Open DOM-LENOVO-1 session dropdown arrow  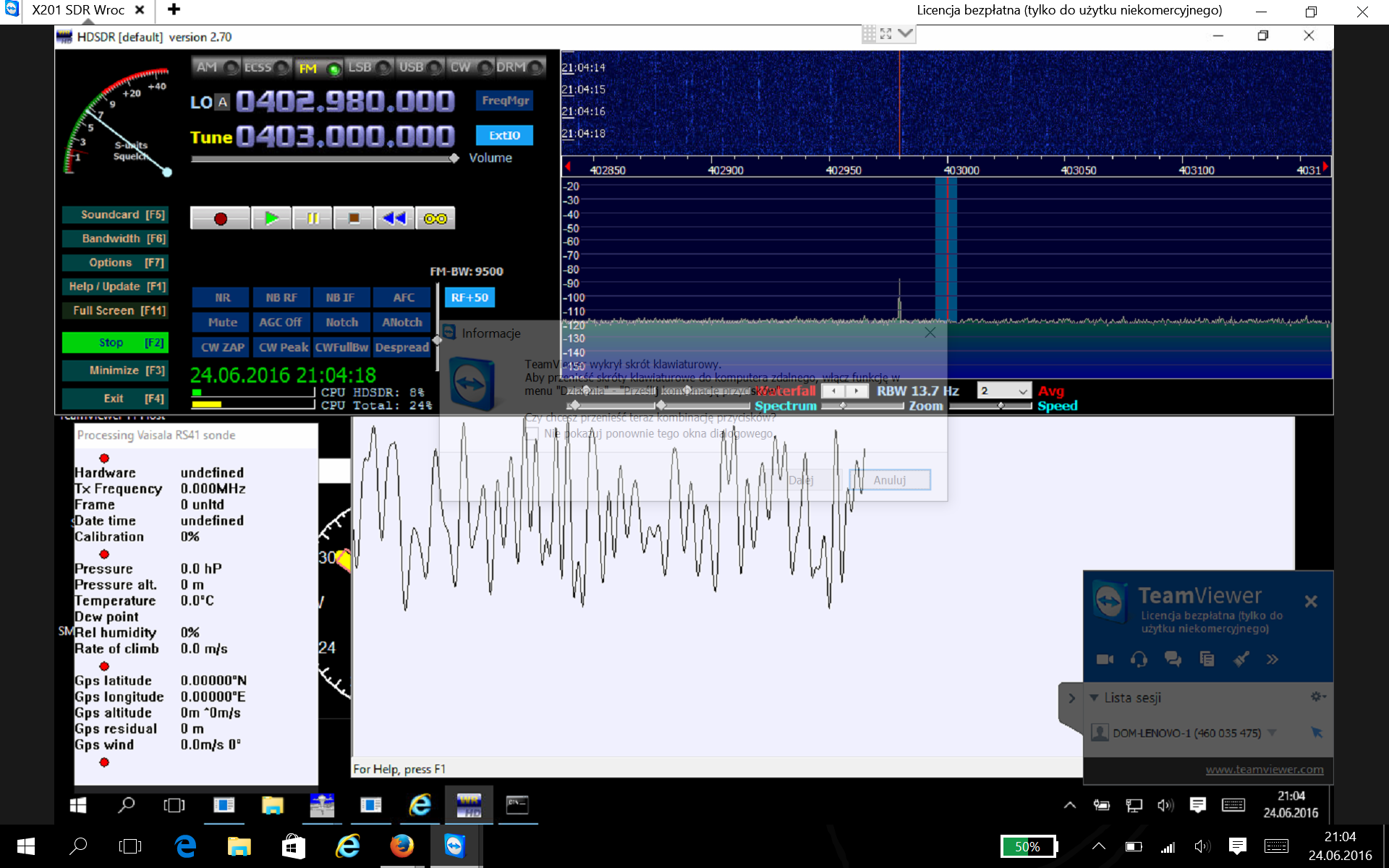pyautogui.click(x=1272, y=733)
